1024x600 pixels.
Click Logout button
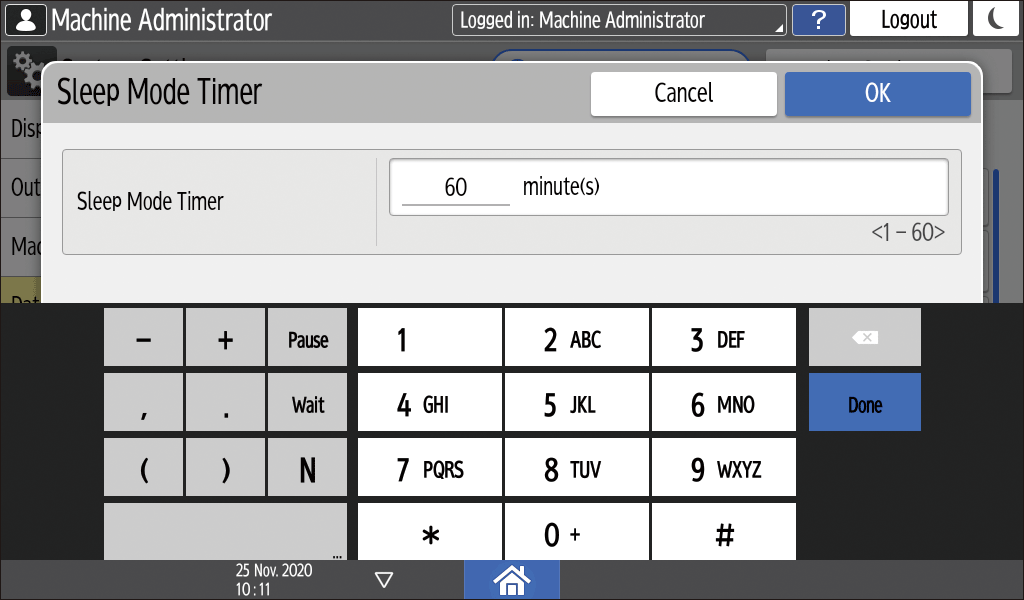click(x=908, y=20)
